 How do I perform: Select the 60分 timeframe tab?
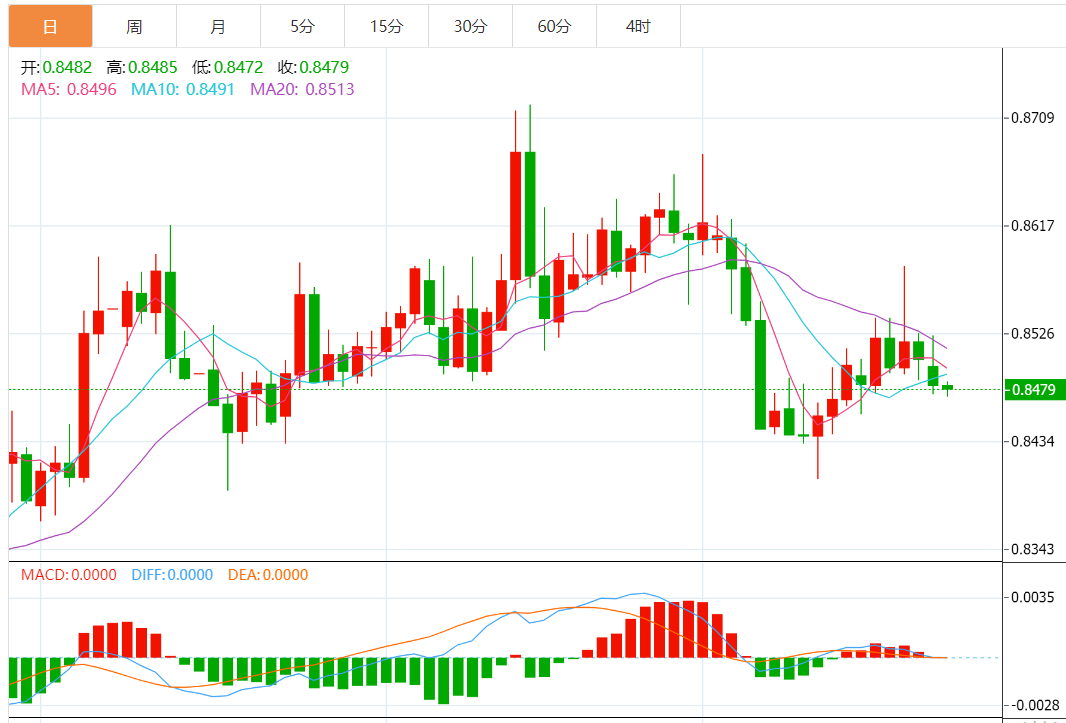click(554, 27)
